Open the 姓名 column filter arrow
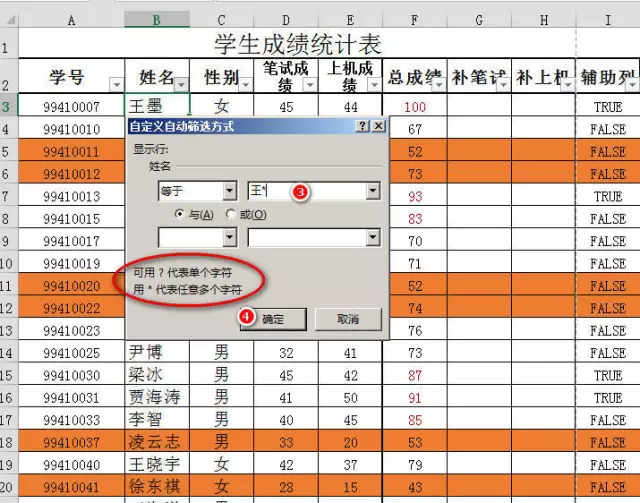The height and width of the screenshot is (503, 640). (181, 85)
